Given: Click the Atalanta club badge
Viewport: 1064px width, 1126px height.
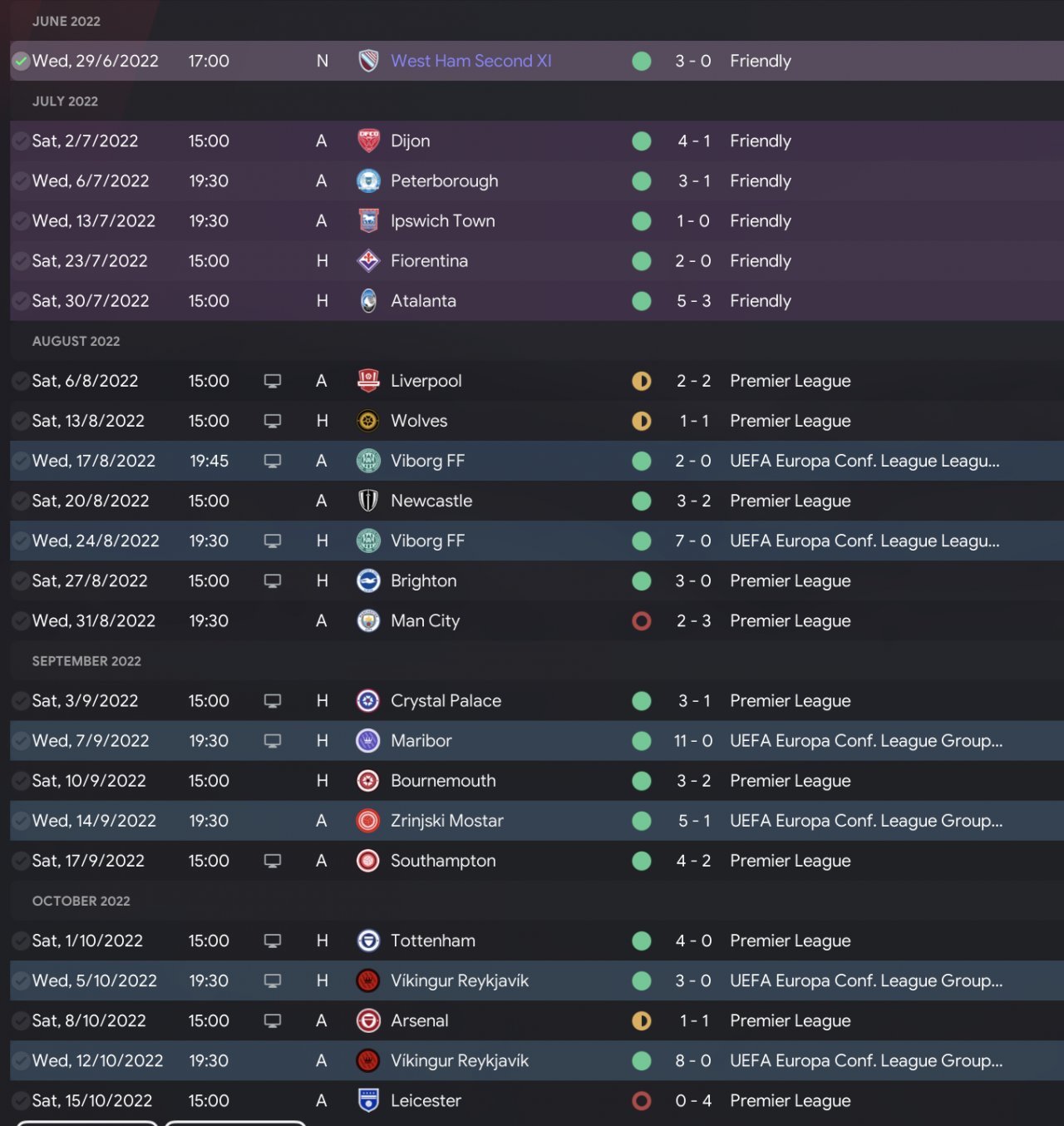Looking at the screenshot, I should point(368,301).
